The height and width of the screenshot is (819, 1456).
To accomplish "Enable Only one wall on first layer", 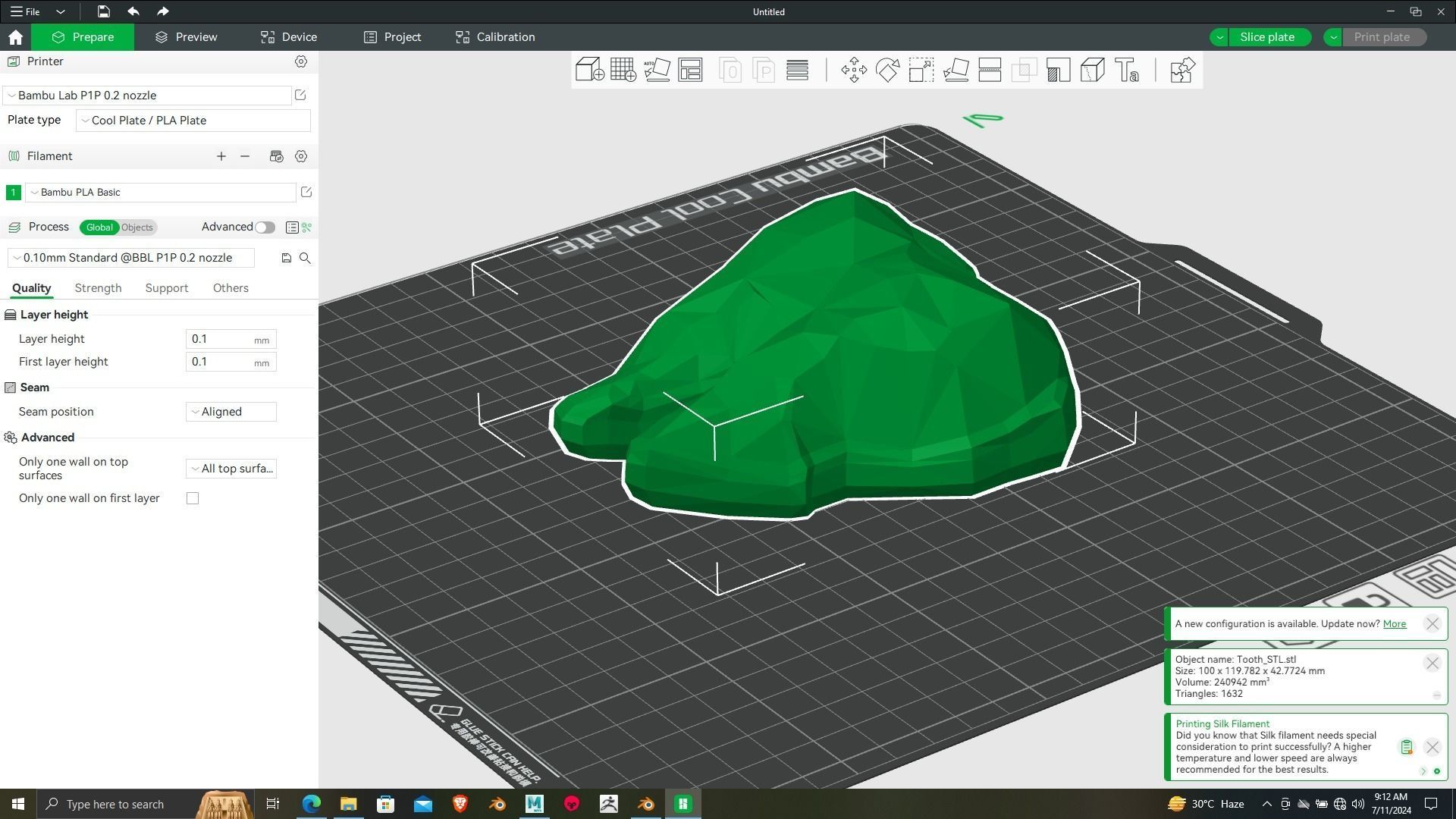I will pyautogui.click(x=193, y=498).
